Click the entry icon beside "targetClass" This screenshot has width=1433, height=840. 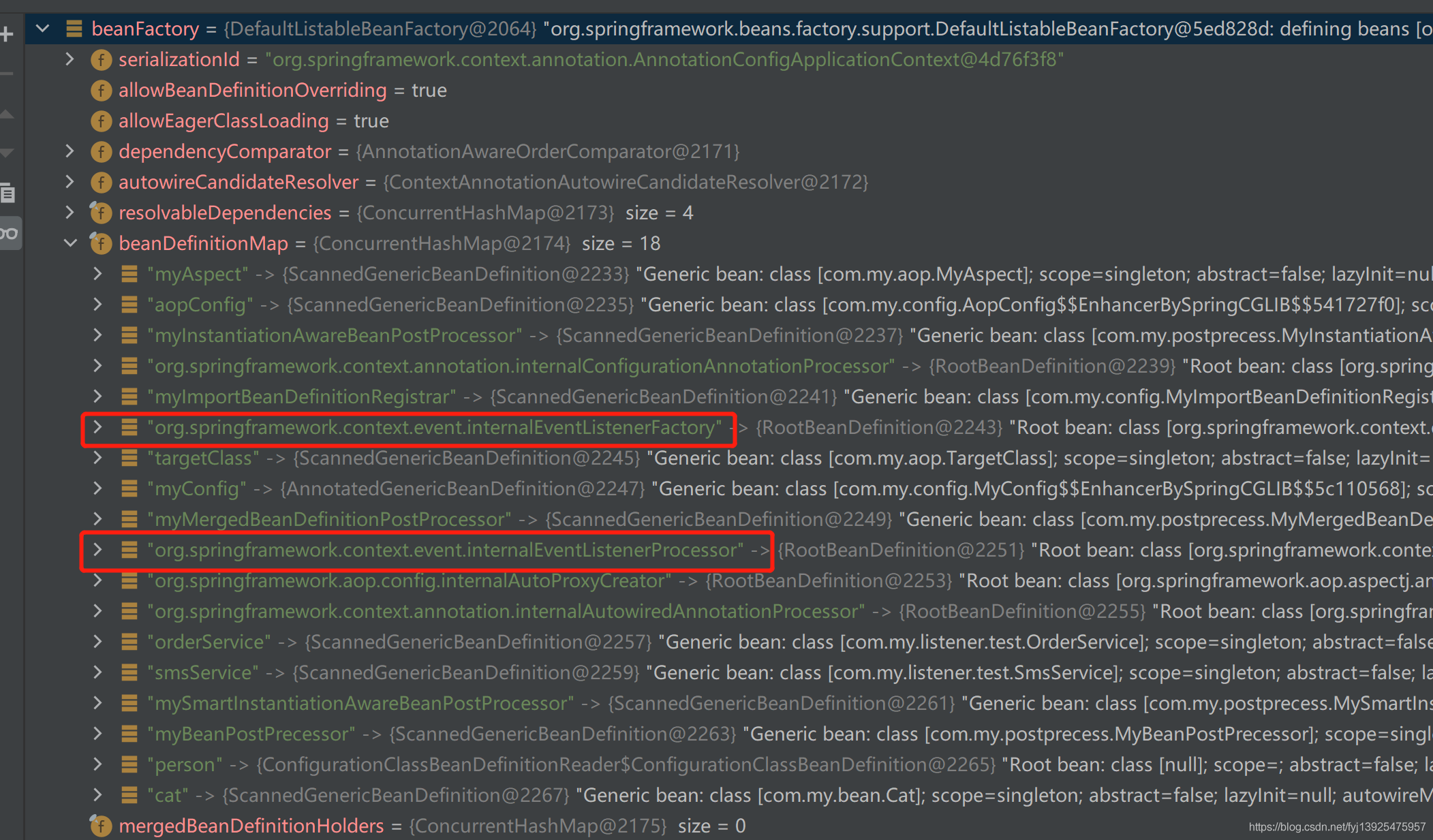129,458
